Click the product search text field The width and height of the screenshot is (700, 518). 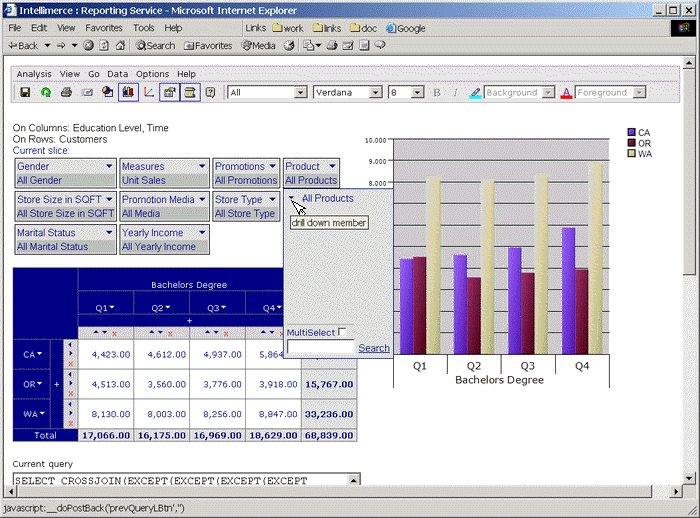click(321, 347)
